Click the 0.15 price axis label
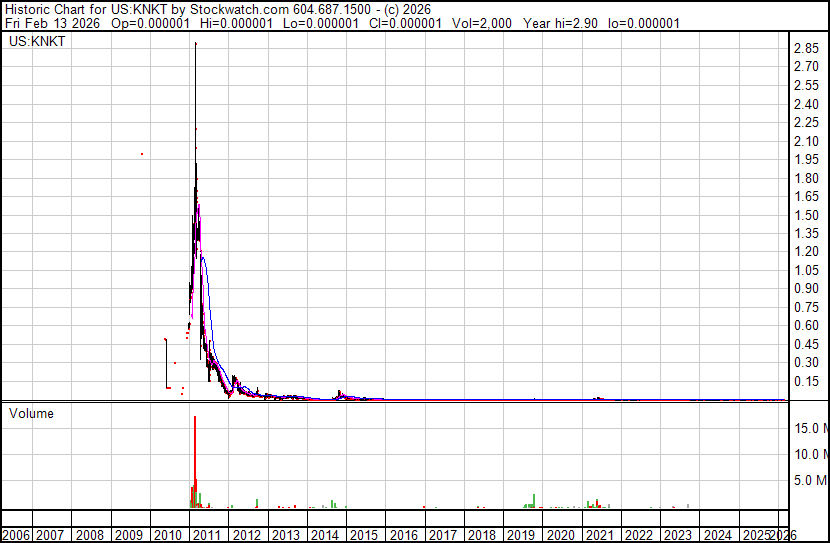 point(806,382)
